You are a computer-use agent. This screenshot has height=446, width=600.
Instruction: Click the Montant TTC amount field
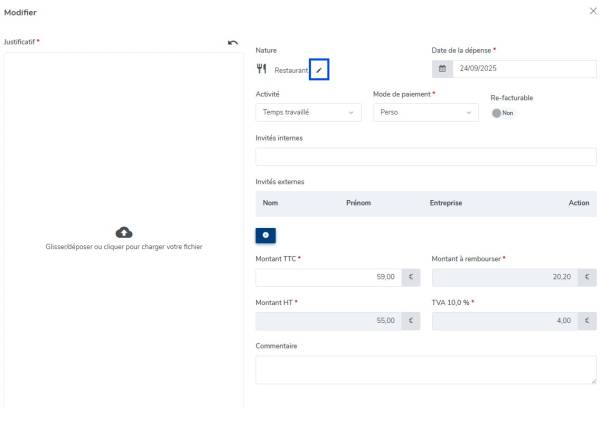point(328,278)
